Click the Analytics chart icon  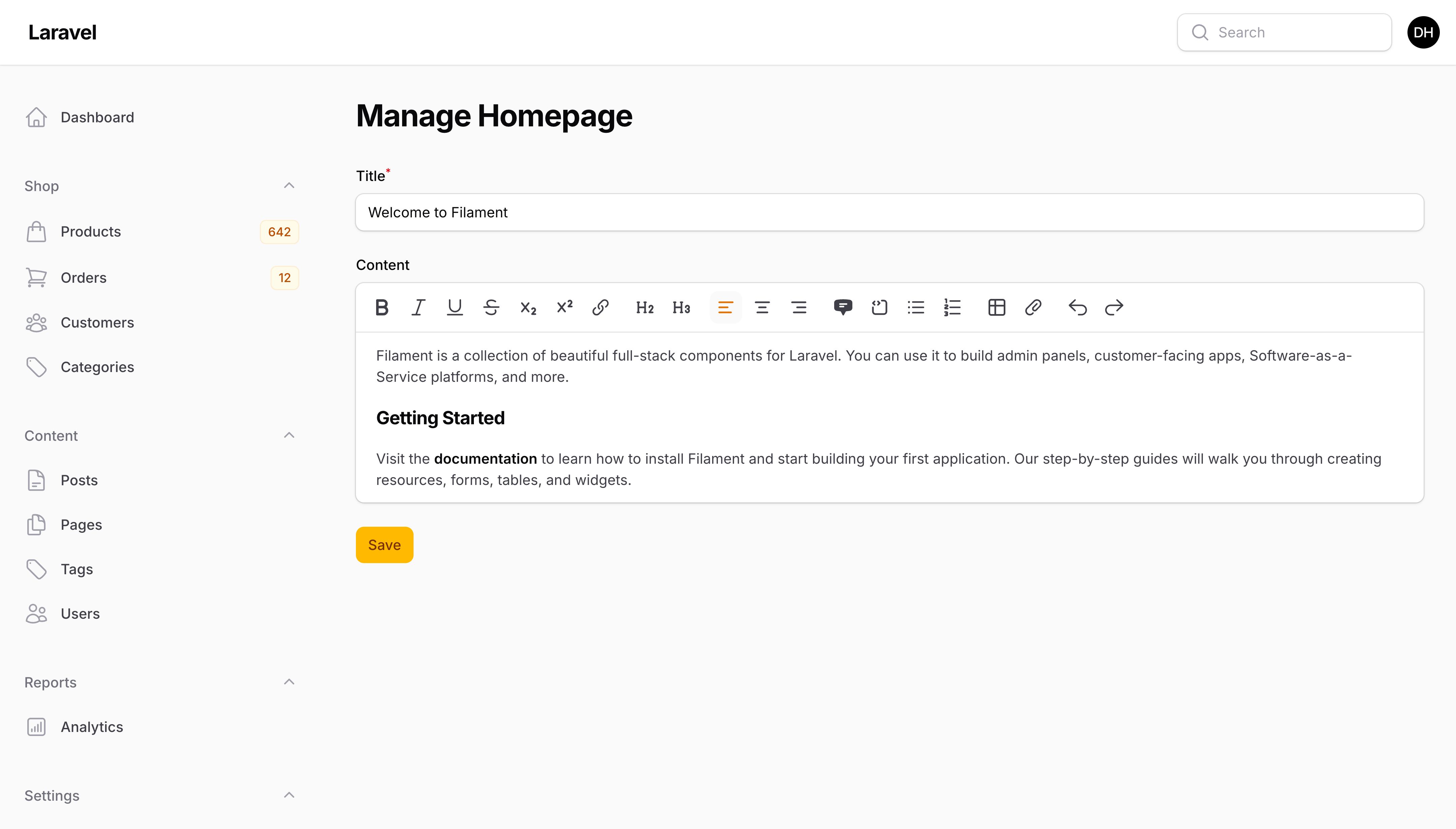click(36, 727)
